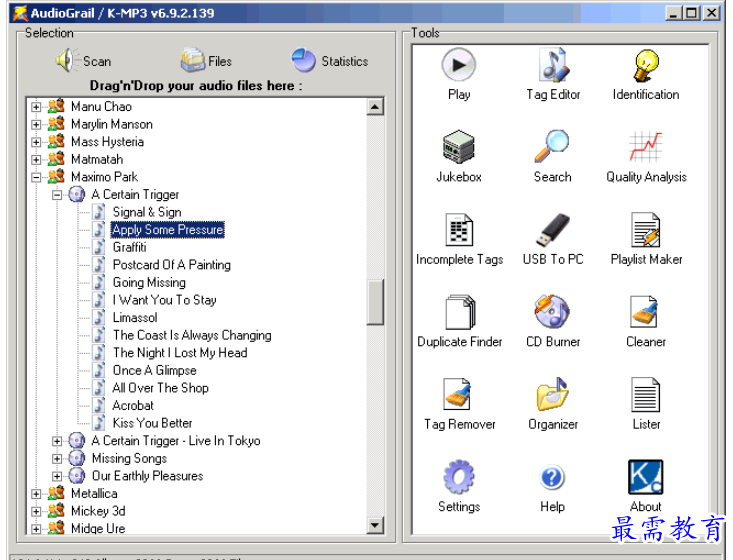Select the Maximo Park artist label

coord(104,177)
